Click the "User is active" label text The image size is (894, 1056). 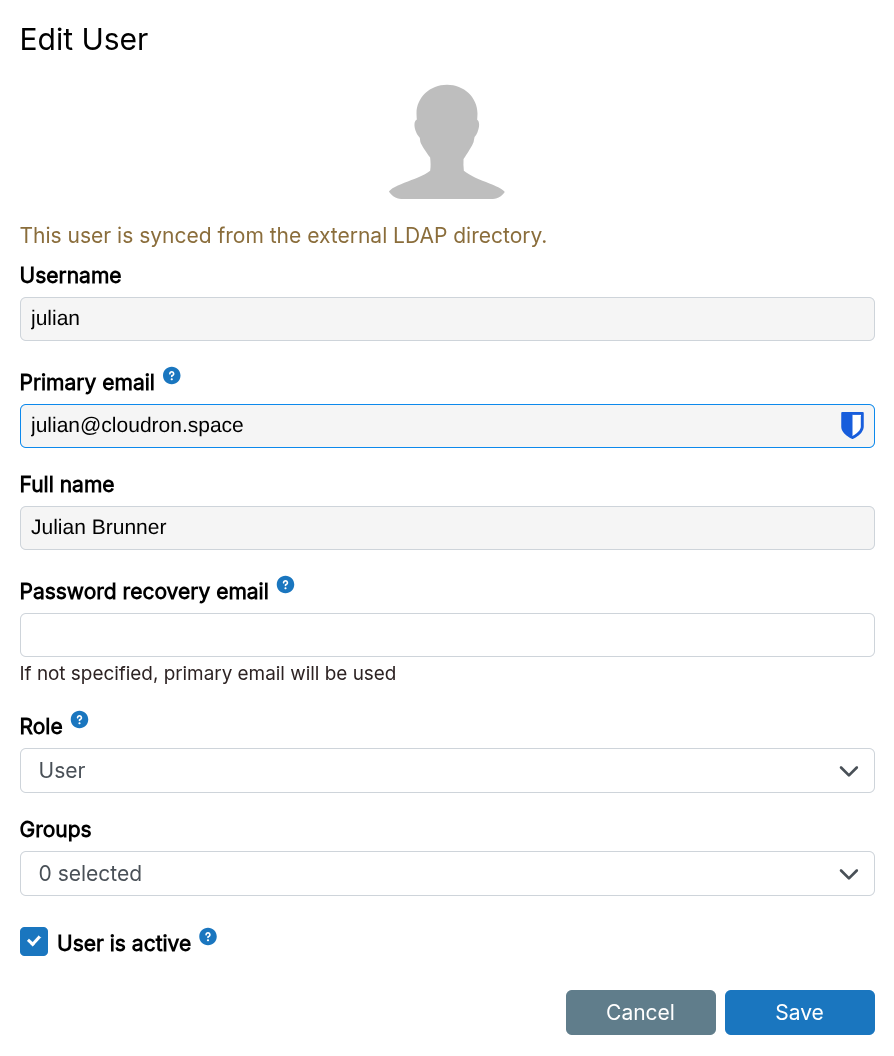124,943
